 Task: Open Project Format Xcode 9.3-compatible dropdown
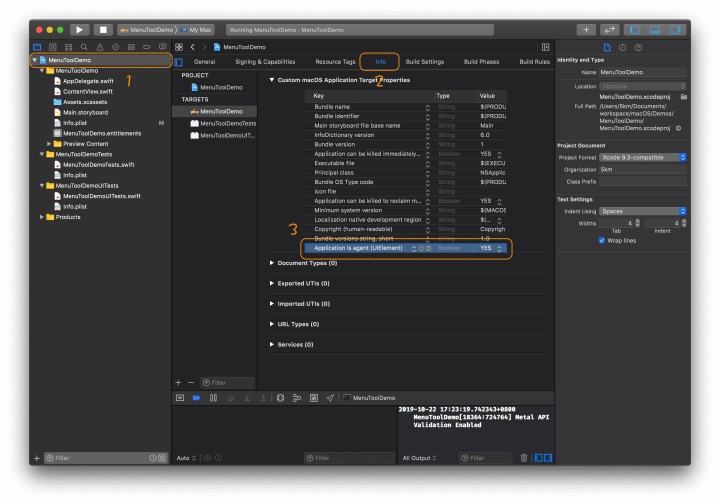(643, 157)
